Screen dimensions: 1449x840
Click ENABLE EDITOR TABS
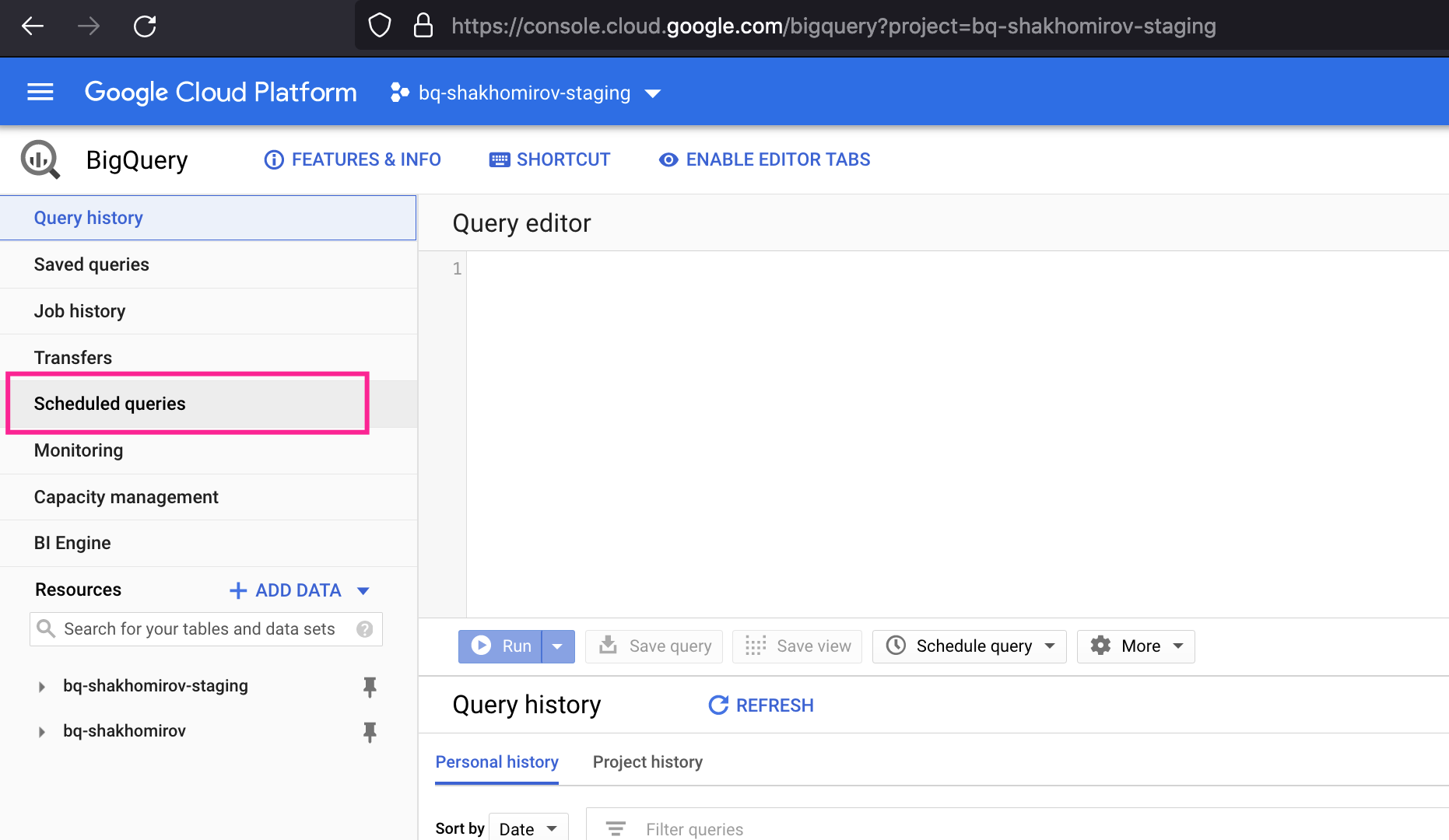coord(763,159)
